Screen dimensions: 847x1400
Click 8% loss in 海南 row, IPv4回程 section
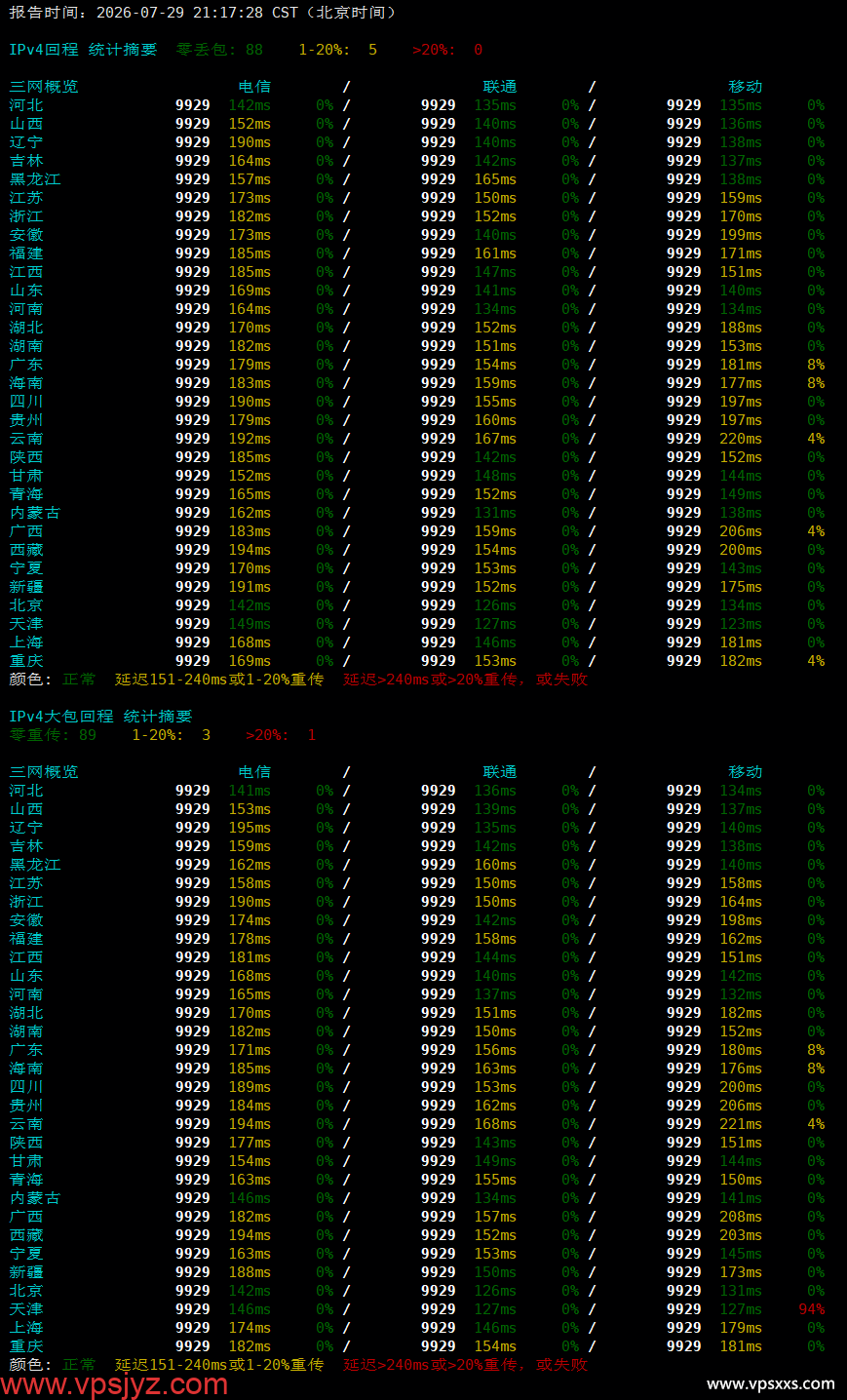(816, 383)
